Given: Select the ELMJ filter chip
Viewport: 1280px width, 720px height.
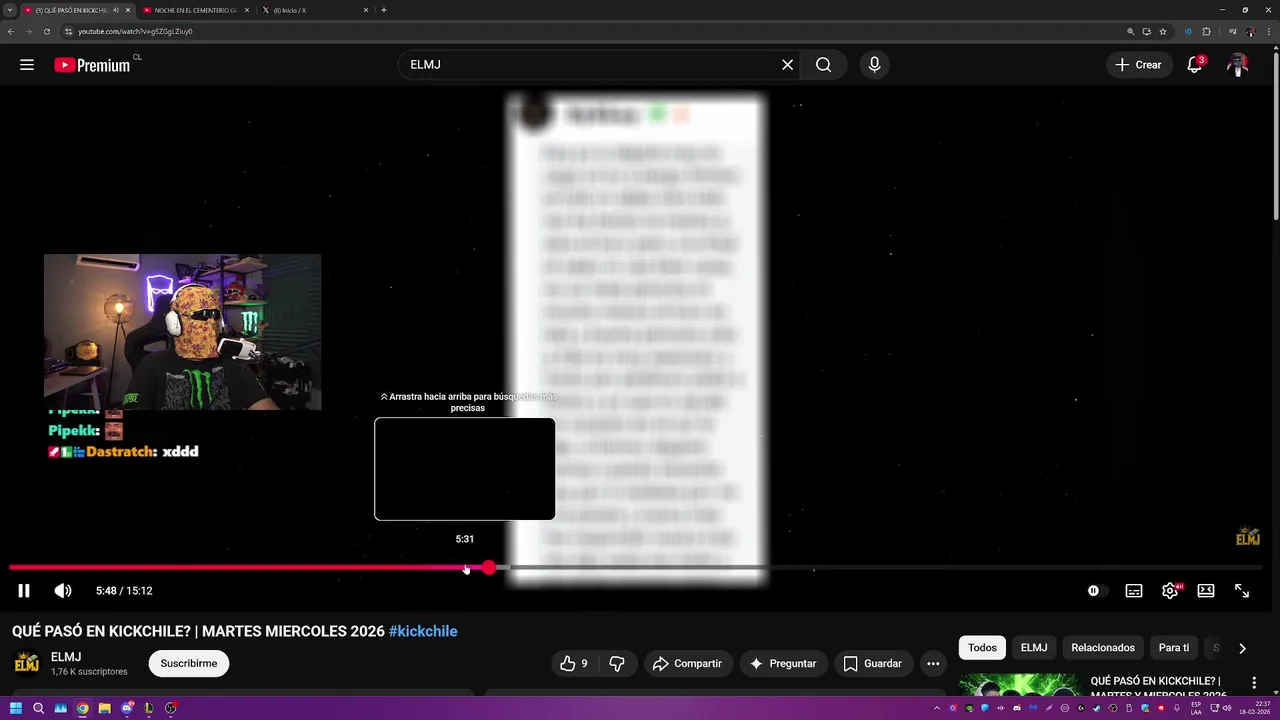Looking at the screenshot, I should 1034,648.
